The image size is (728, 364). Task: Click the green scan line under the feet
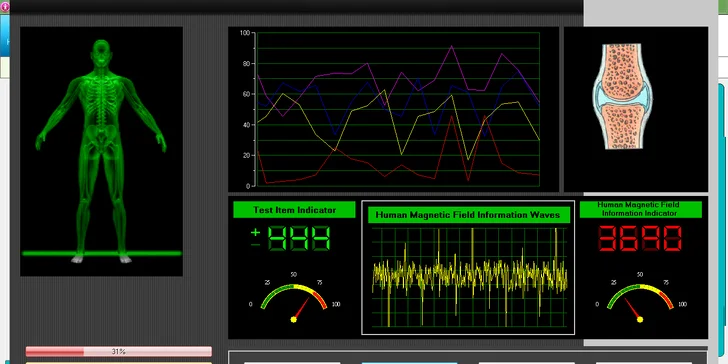click(x=102, y=254)
